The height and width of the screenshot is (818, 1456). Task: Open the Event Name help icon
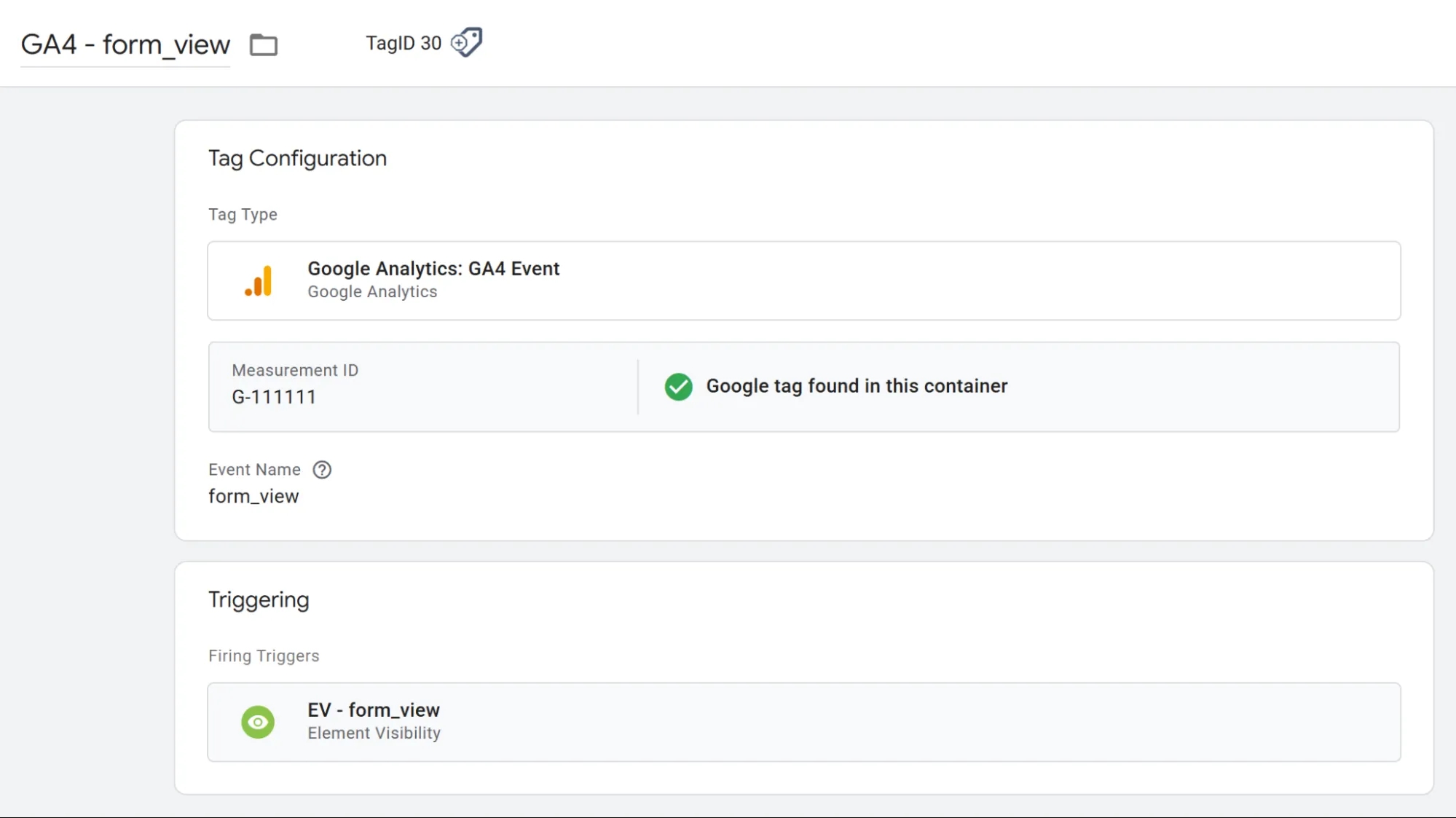322,470
